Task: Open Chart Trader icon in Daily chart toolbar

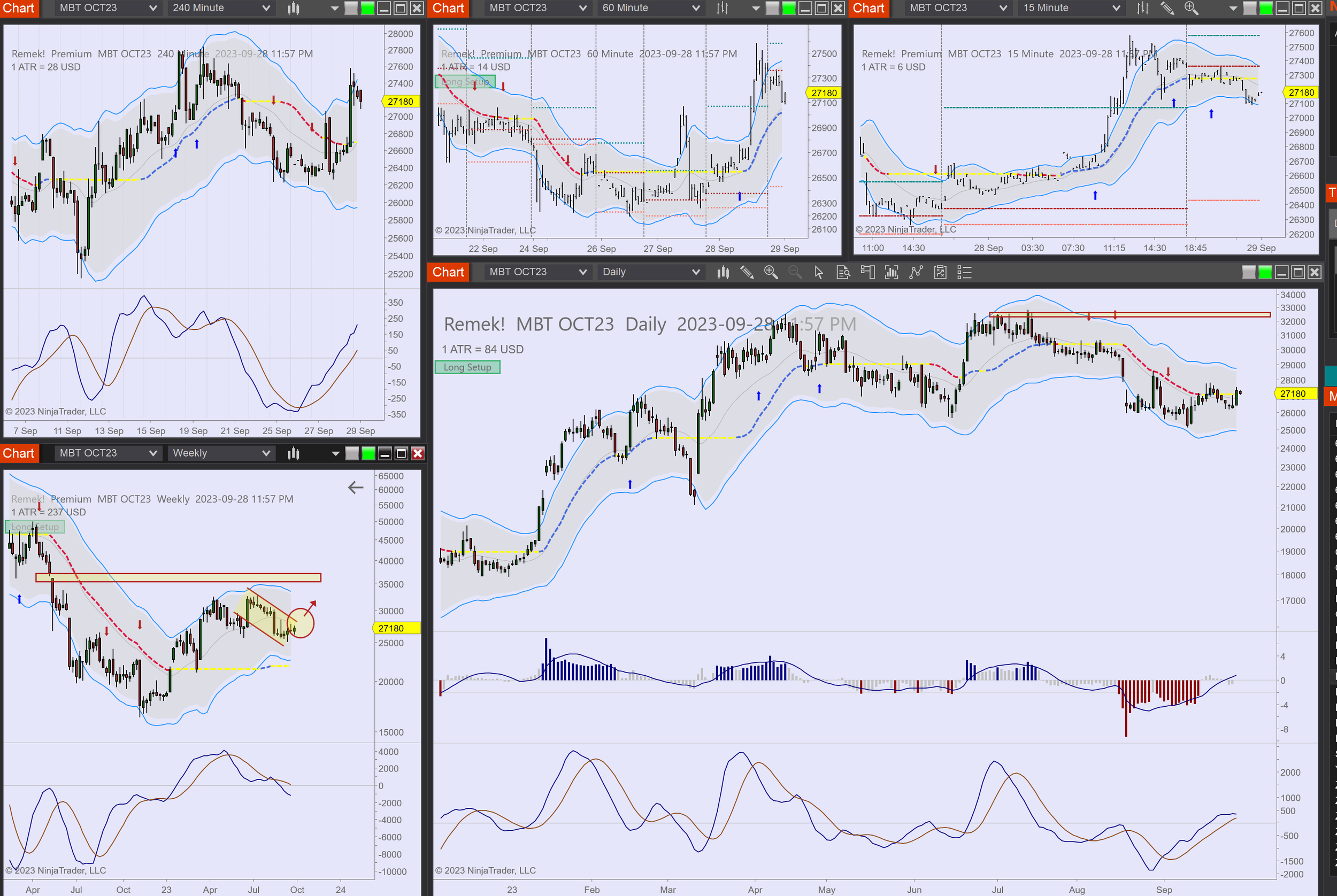Action: click(867, 272)
